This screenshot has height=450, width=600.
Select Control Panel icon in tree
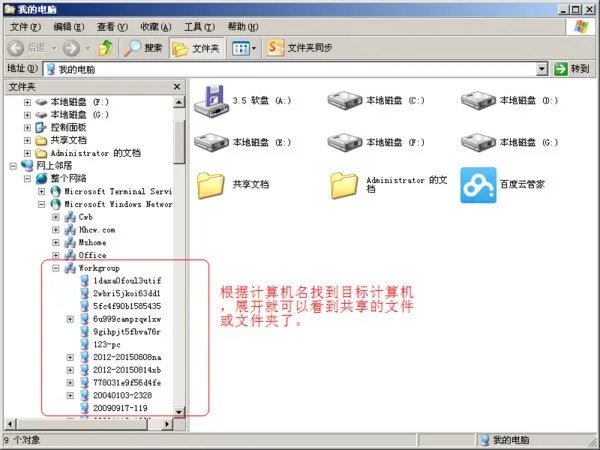41,127
